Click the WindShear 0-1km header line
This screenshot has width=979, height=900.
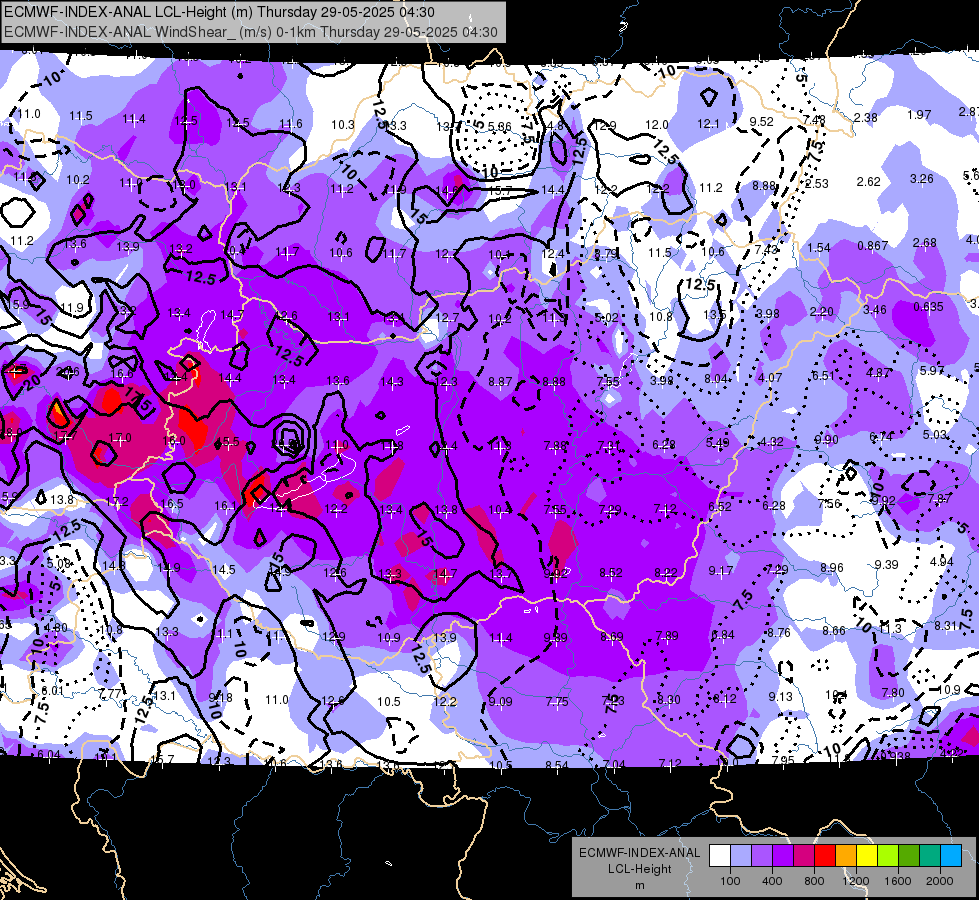pyautogui.click(x=251, y=32)
